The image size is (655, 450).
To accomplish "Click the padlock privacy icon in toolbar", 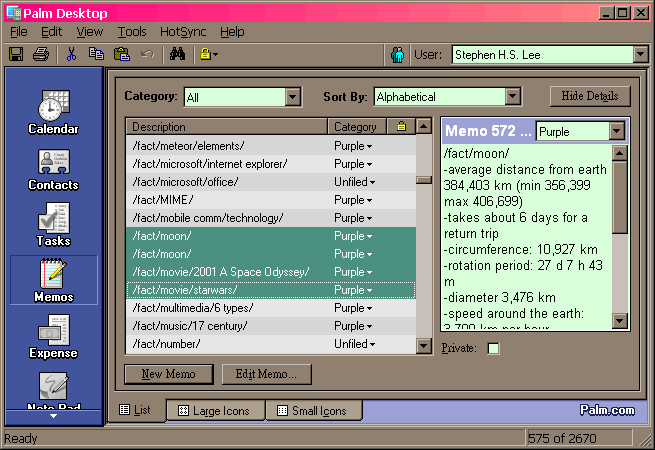I will coord(208,54).
